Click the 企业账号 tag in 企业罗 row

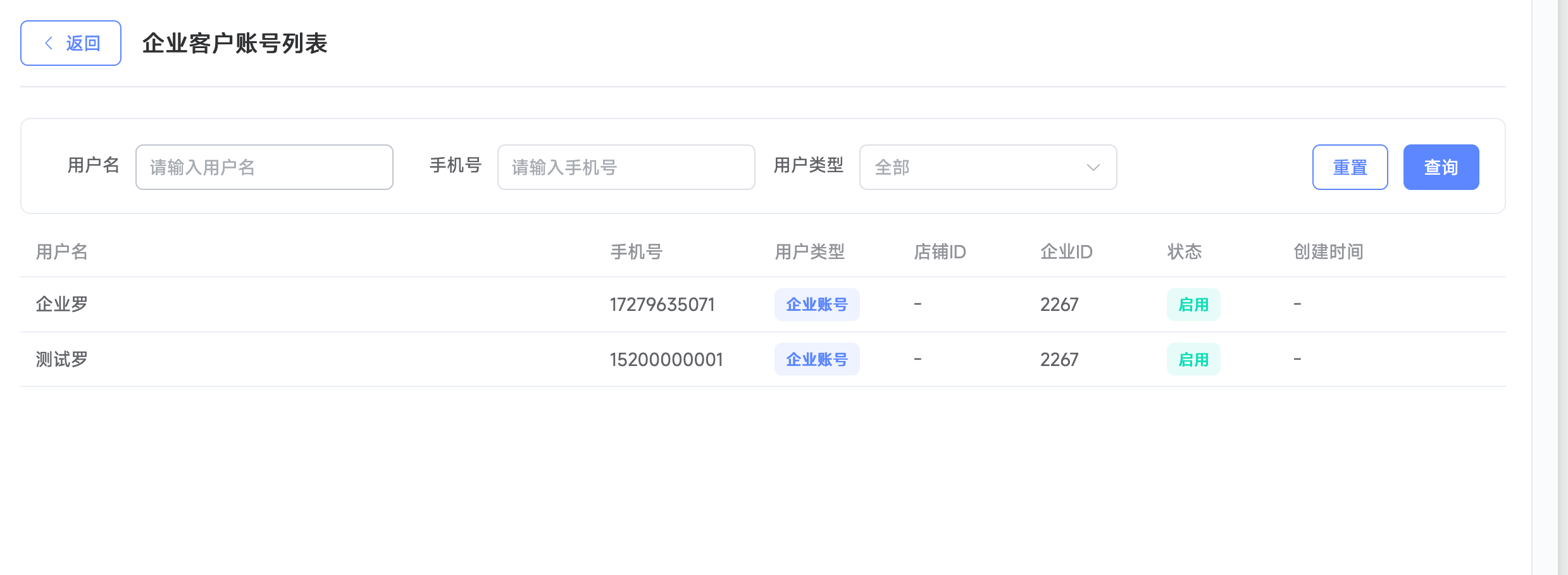[x=816, y=305]
